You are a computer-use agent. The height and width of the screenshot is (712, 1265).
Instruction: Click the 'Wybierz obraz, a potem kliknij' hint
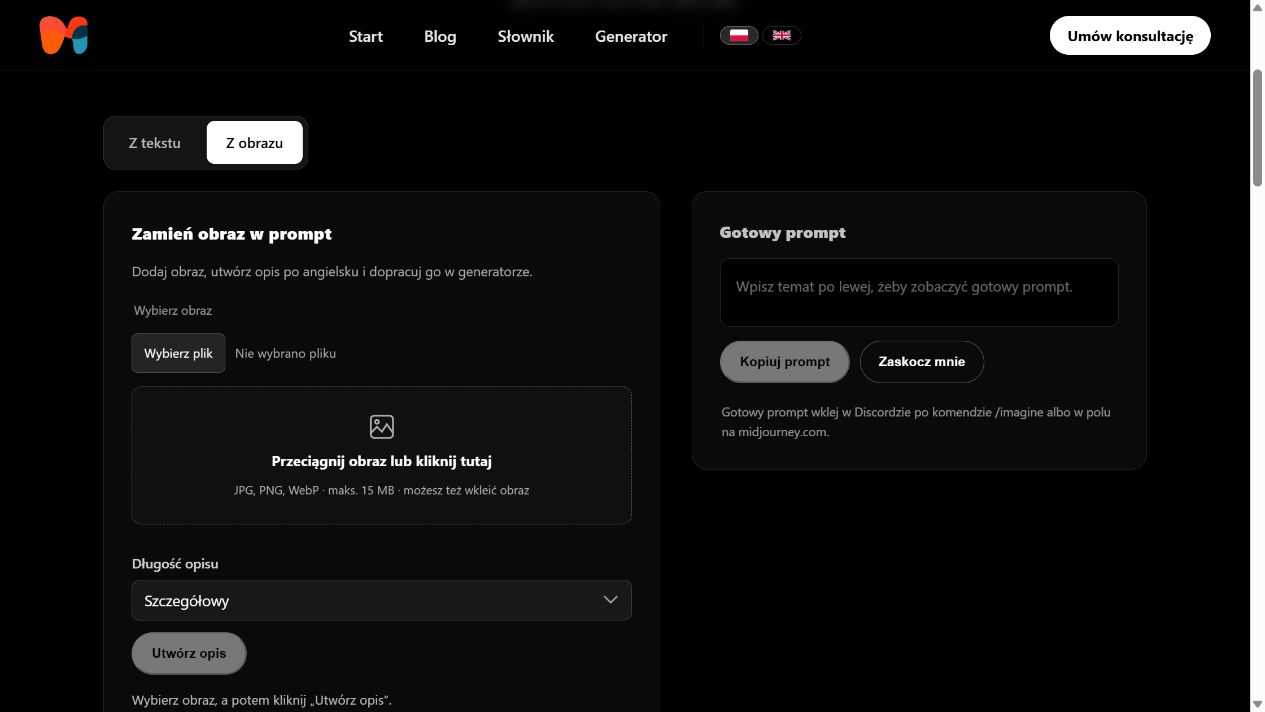tap(262, 700)
